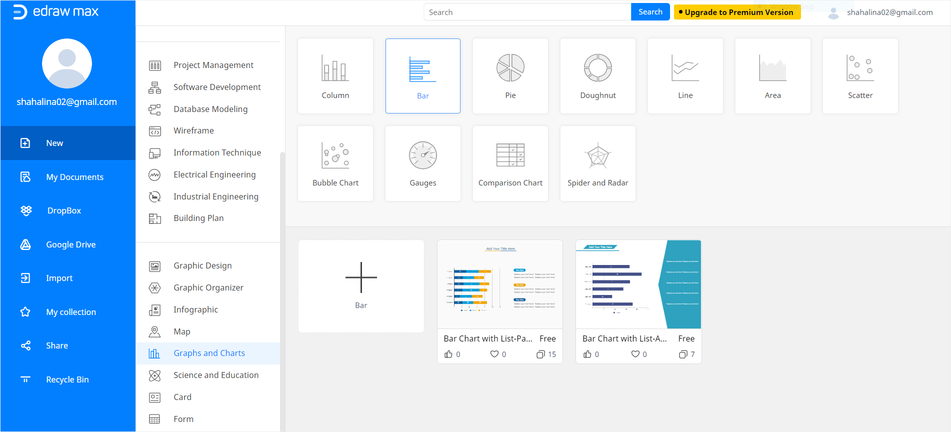Image resolution: width=951 pixels, height=432 pixels.
Task: Select the Card category
Action: point(208,397)
